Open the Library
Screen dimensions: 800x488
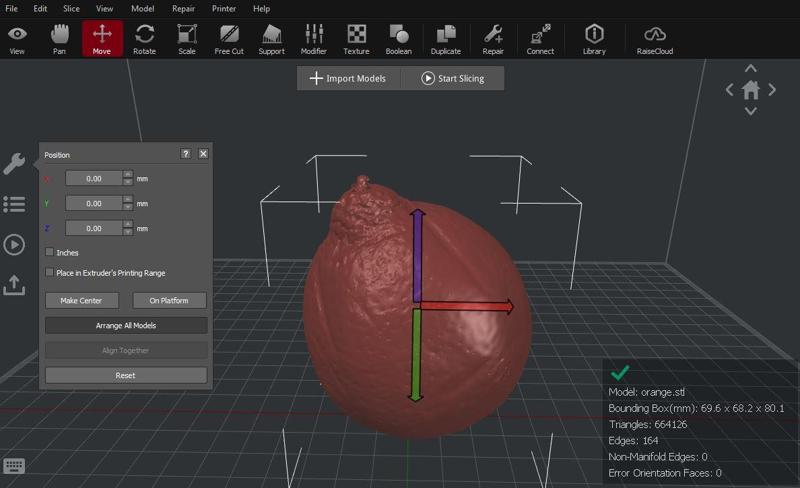(x=594, y=39)
